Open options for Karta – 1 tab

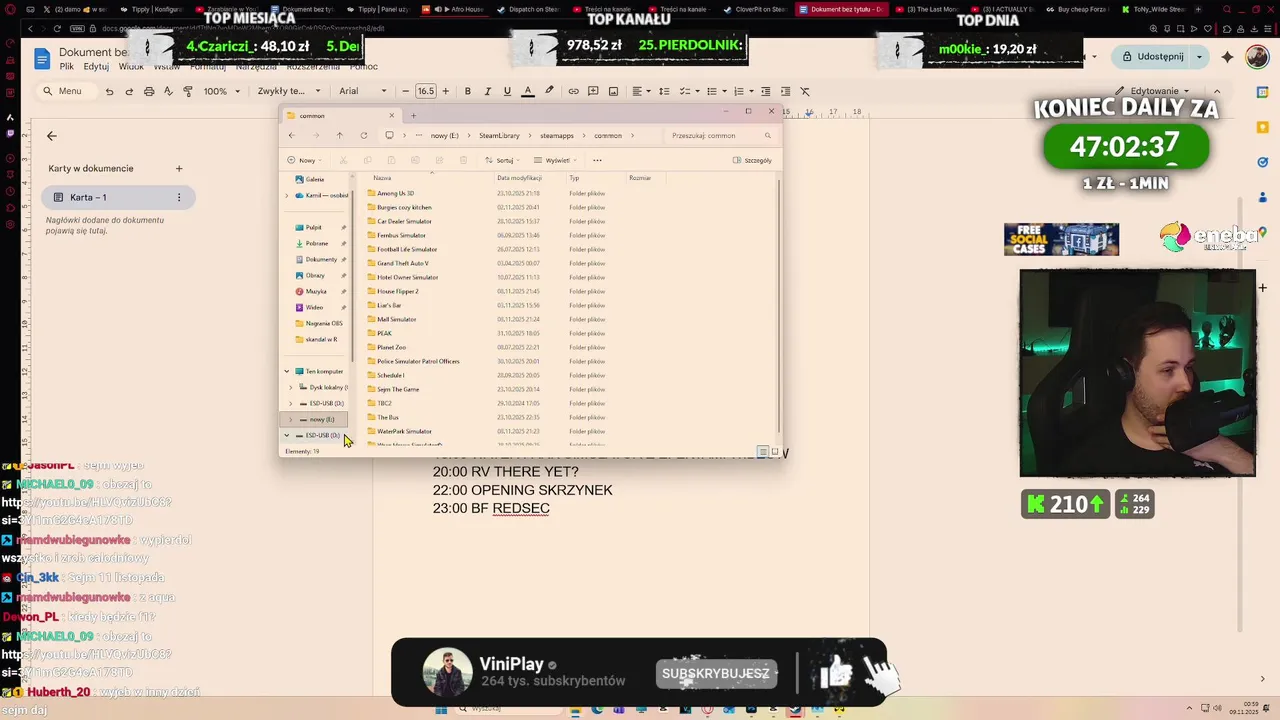(x=179, y=197)
